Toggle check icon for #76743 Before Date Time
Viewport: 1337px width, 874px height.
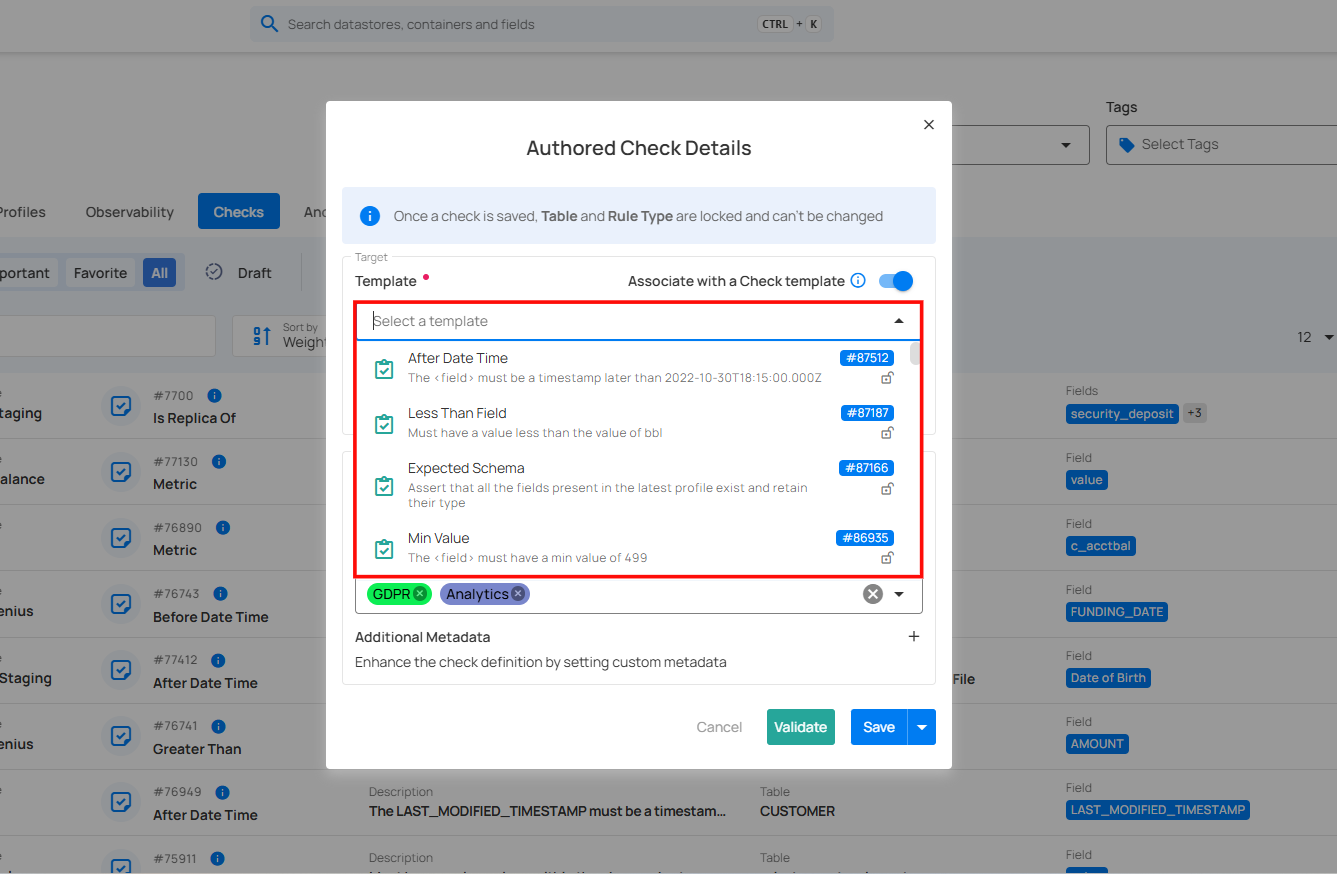tap(121, 604)
